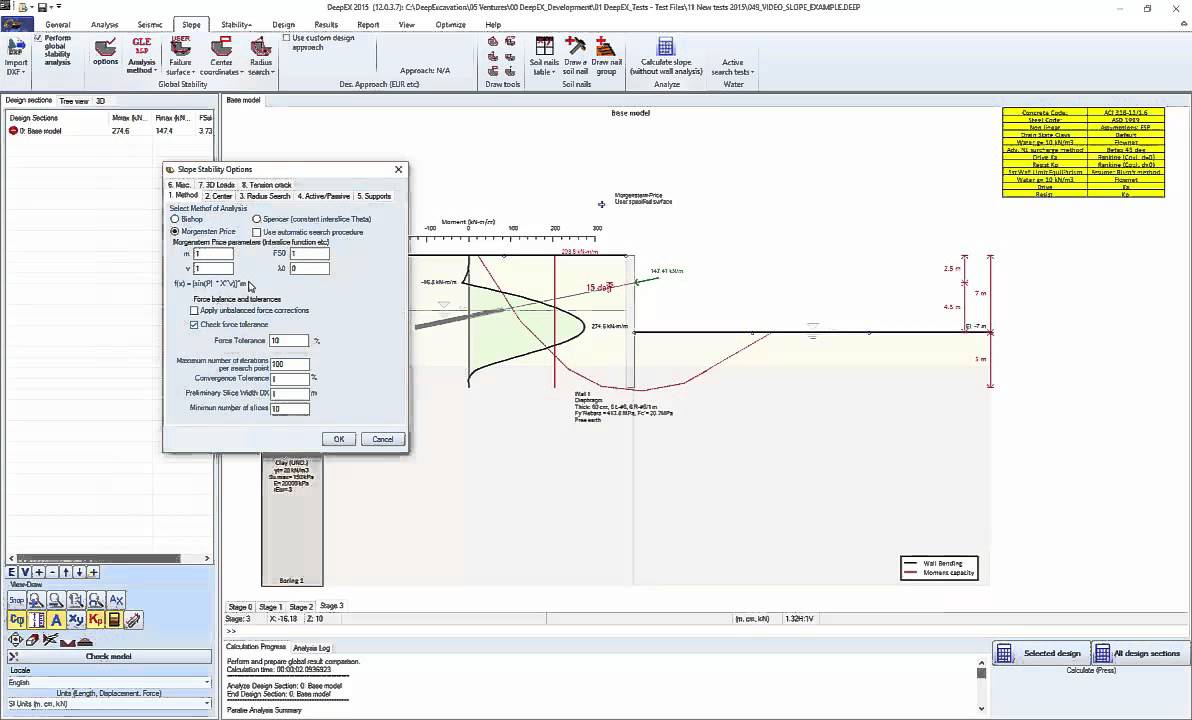The width and height of the screenshot is (1192, 720).
Task: Open the Analysis Log tab
Action: pos(311,648)
